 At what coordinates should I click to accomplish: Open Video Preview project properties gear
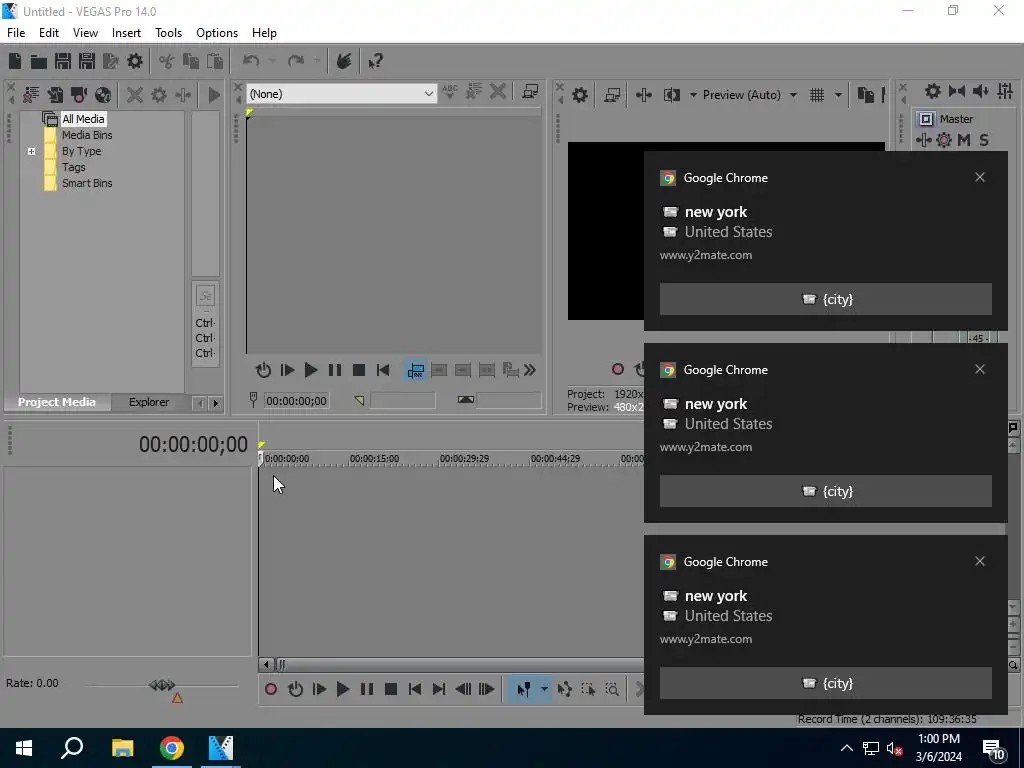coord(580,95)
